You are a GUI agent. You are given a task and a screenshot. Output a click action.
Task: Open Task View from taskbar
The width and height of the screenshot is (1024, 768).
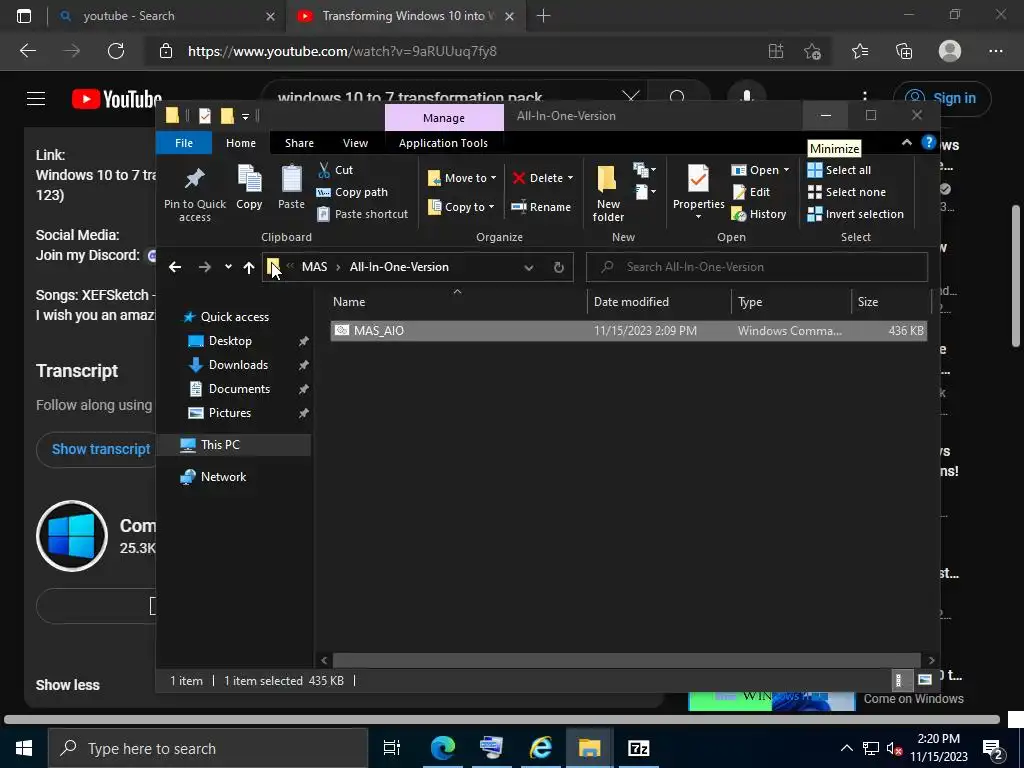coord(392,748)
